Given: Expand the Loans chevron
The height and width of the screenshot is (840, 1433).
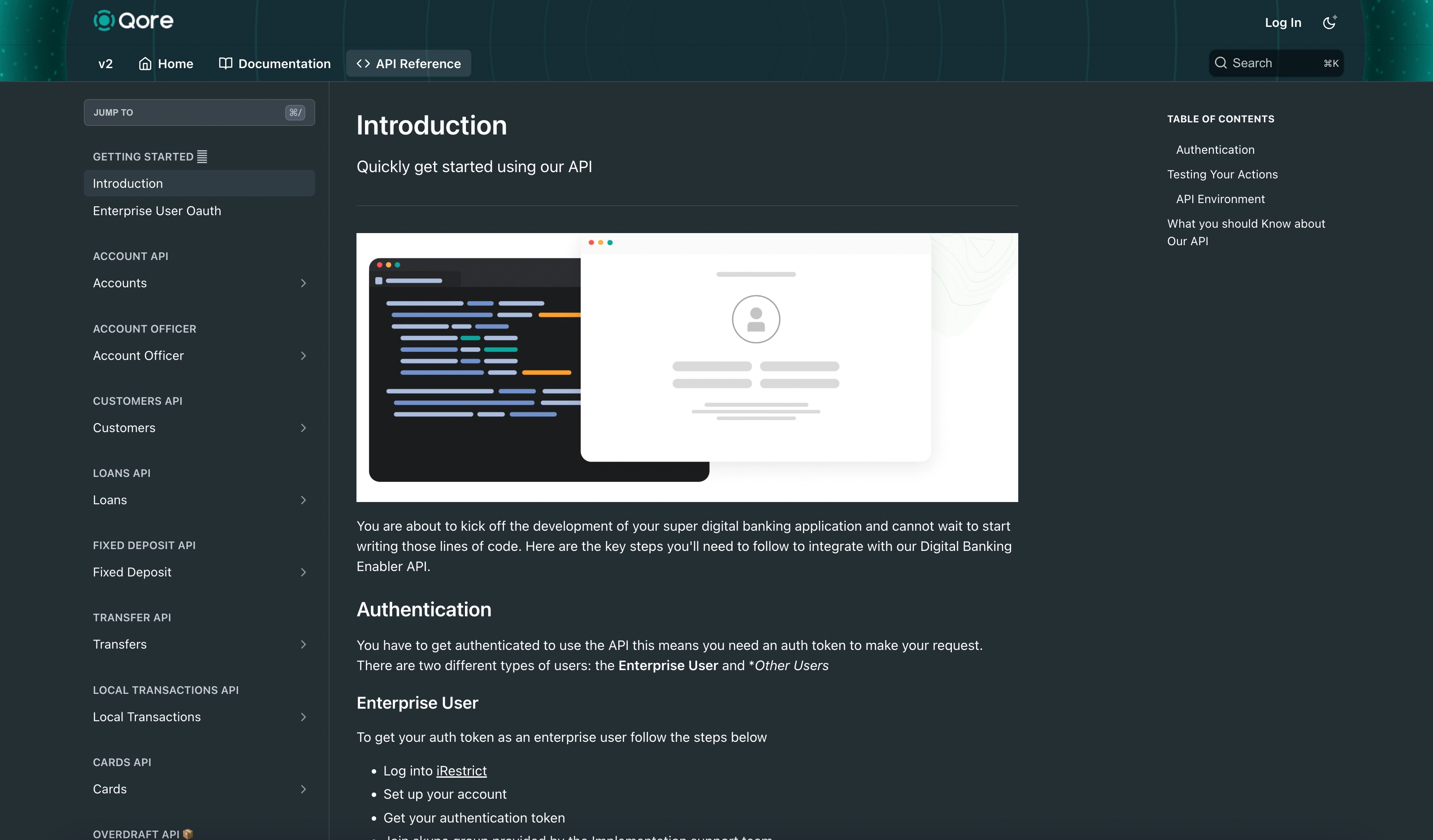Looking at the screenshot, I should (x=303, y=500).
